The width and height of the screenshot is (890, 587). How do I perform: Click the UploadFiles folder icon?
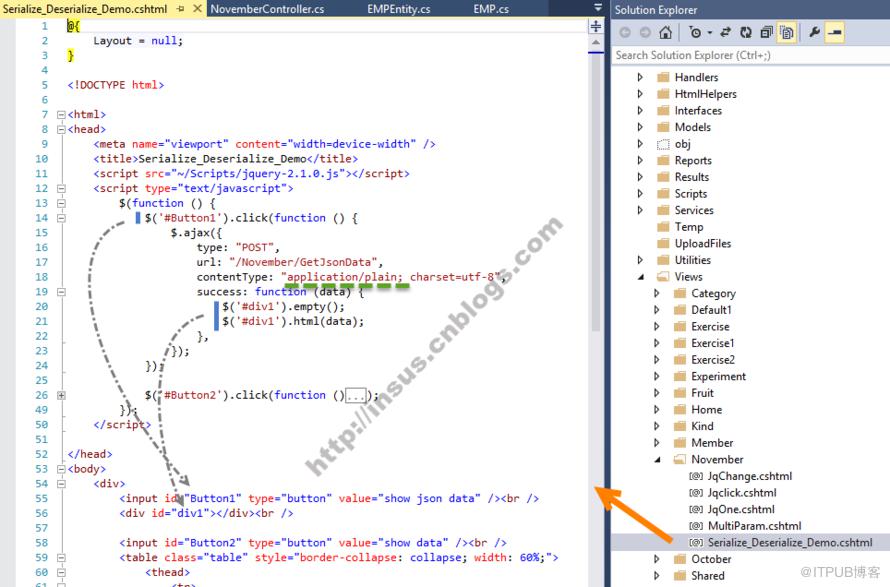[663, 244]
